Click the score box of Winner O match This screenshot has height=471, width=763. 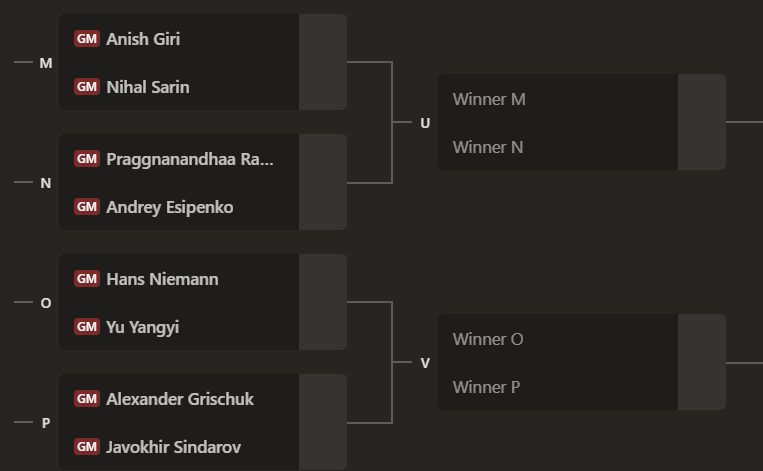[x=701, y=362]
